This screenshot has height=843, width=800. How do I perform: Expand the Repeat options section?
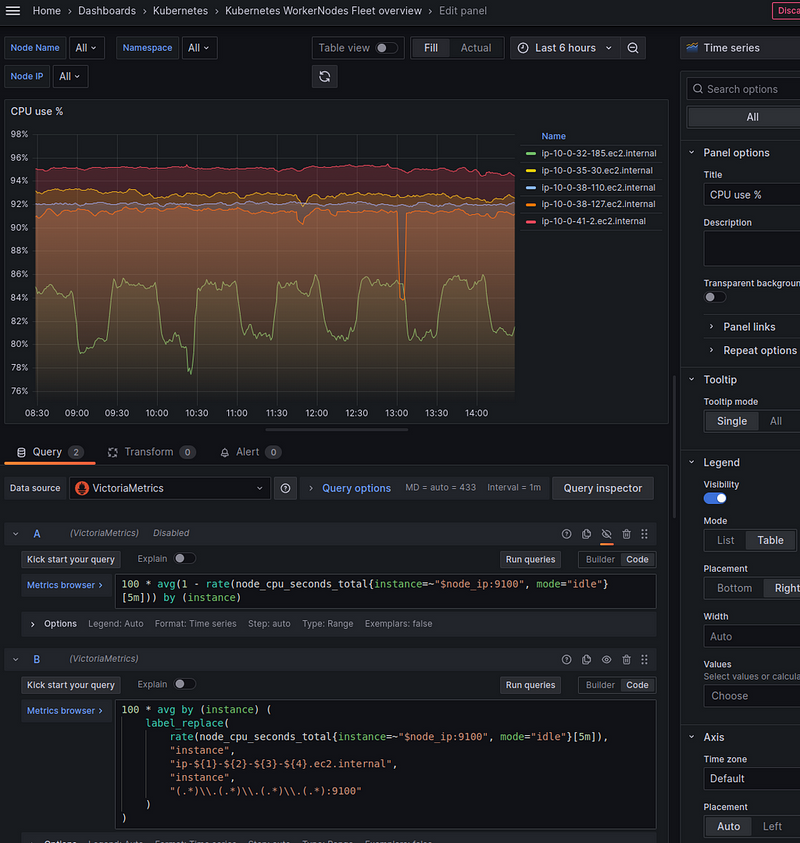tap(759, 351)
